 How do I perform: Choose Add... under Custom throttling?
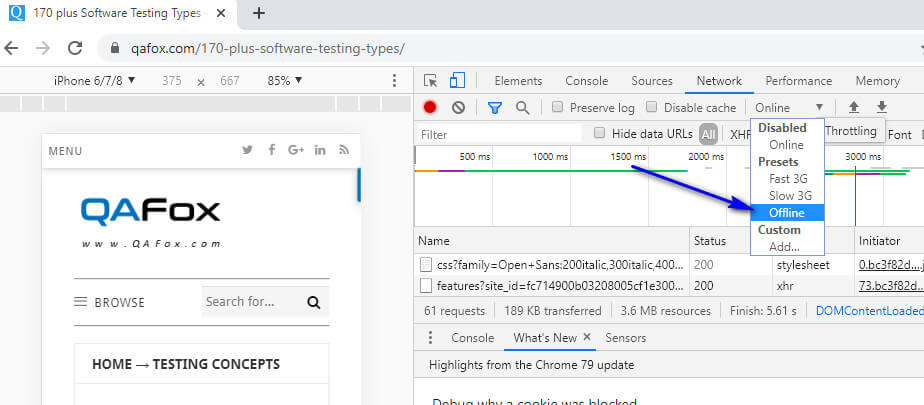coord(784,247)
